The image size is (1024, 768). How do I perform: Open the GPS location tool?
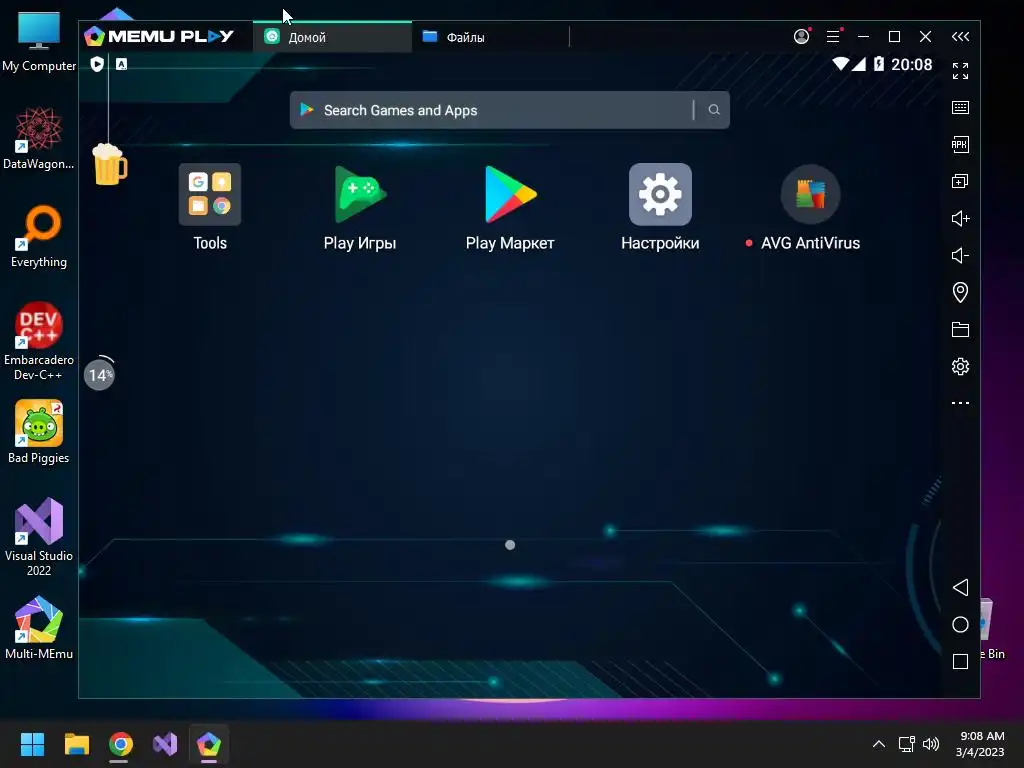[x=960, y=292]
